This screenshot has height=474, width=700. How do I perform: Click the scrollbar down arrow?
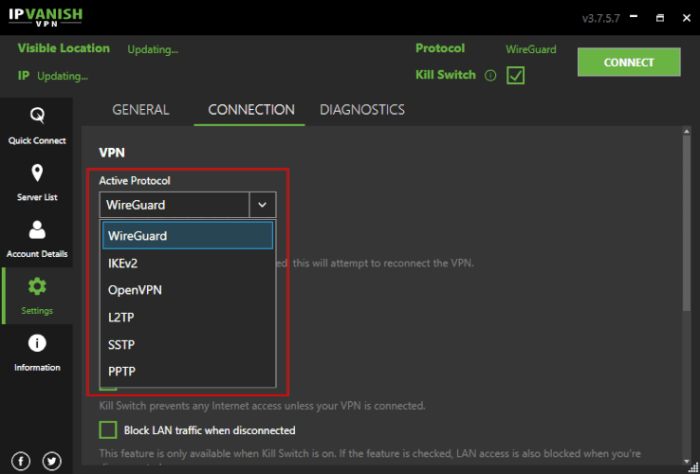(x=687, y=461)
